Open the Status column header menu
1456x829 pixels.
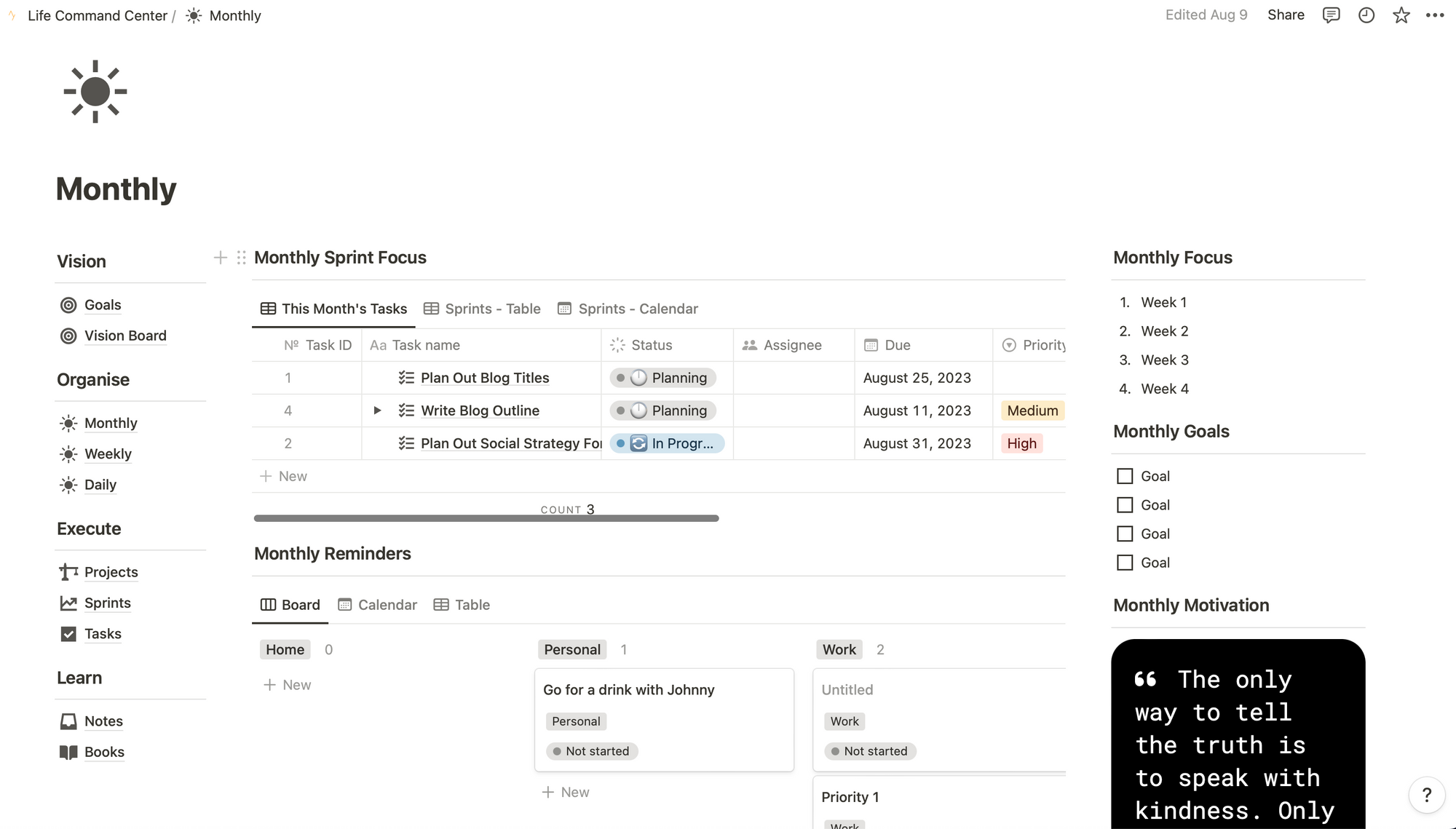[651, 344]
